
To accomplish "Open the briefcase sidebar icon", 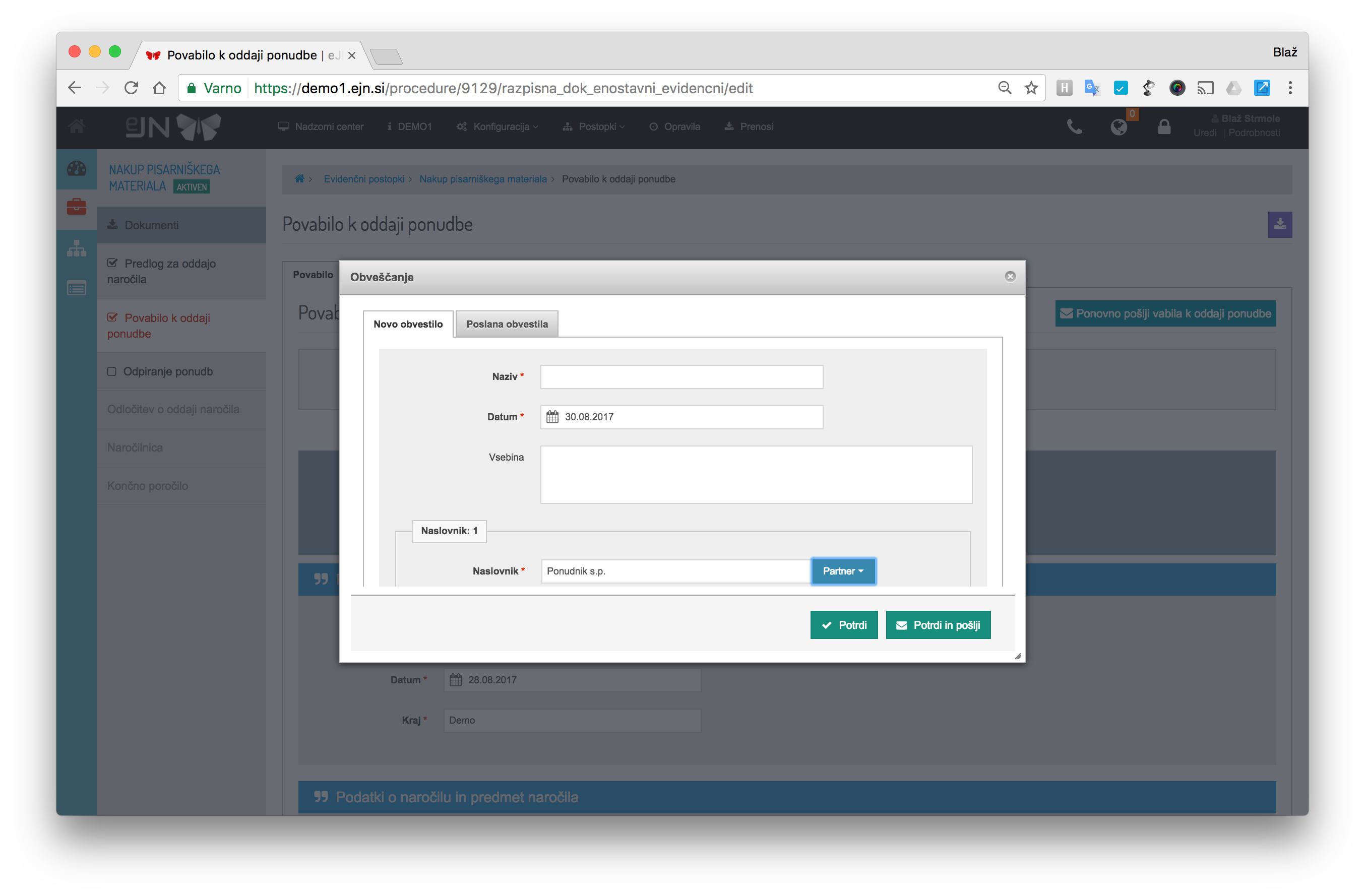I will click(x=76, y=207).
